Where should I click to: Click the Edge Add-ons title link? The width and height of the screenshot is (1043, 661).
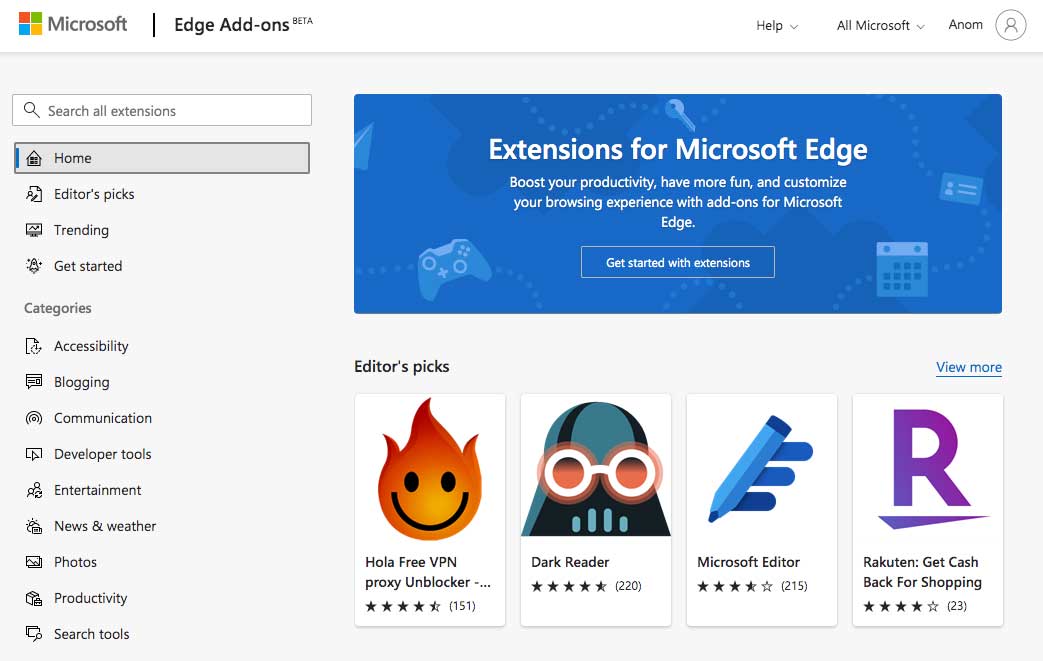[231, 25]
